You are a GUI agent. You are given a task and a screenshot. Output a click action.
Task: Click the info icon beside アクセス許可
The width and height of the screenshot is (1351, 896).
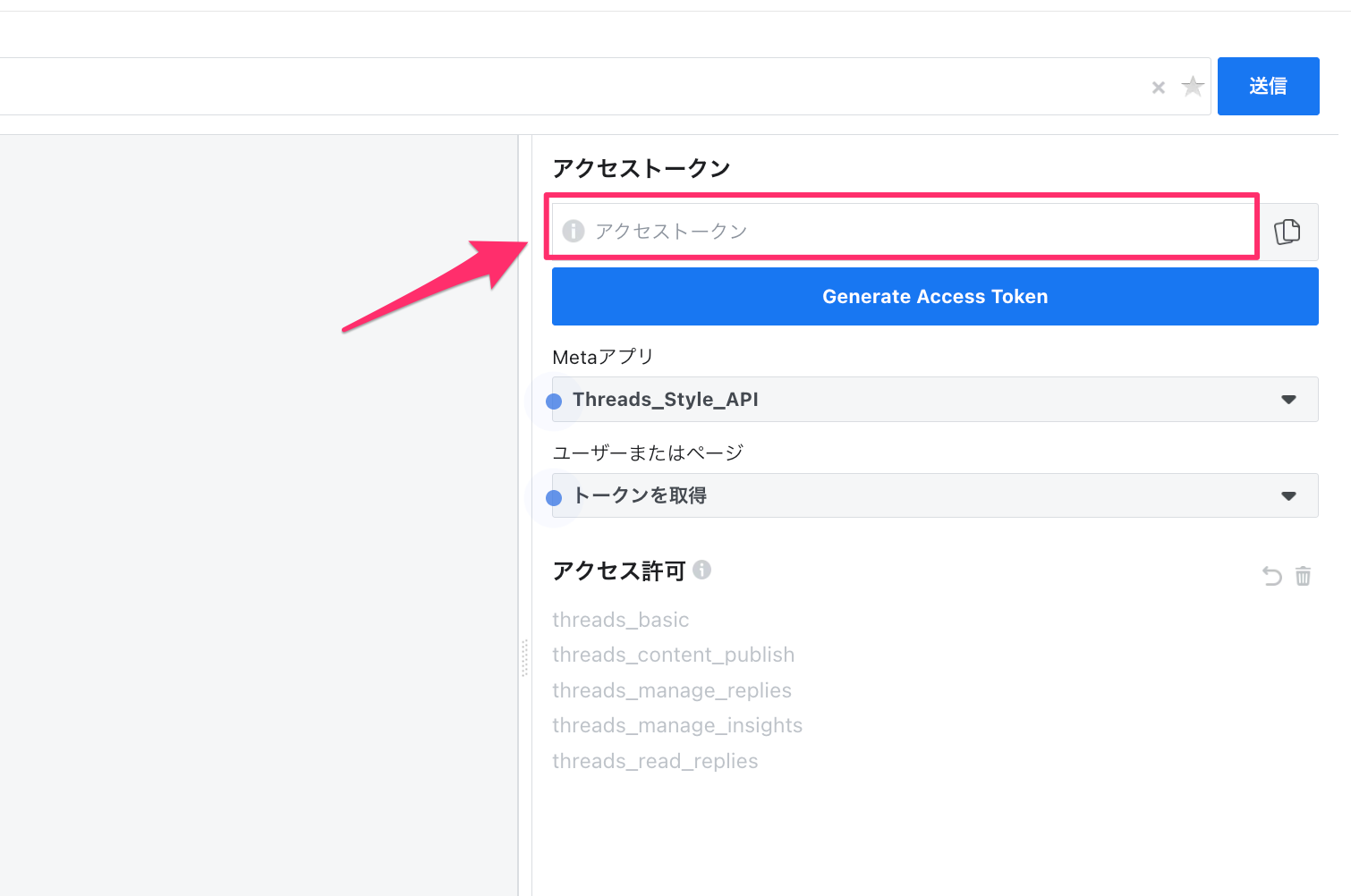click(702, 570)
